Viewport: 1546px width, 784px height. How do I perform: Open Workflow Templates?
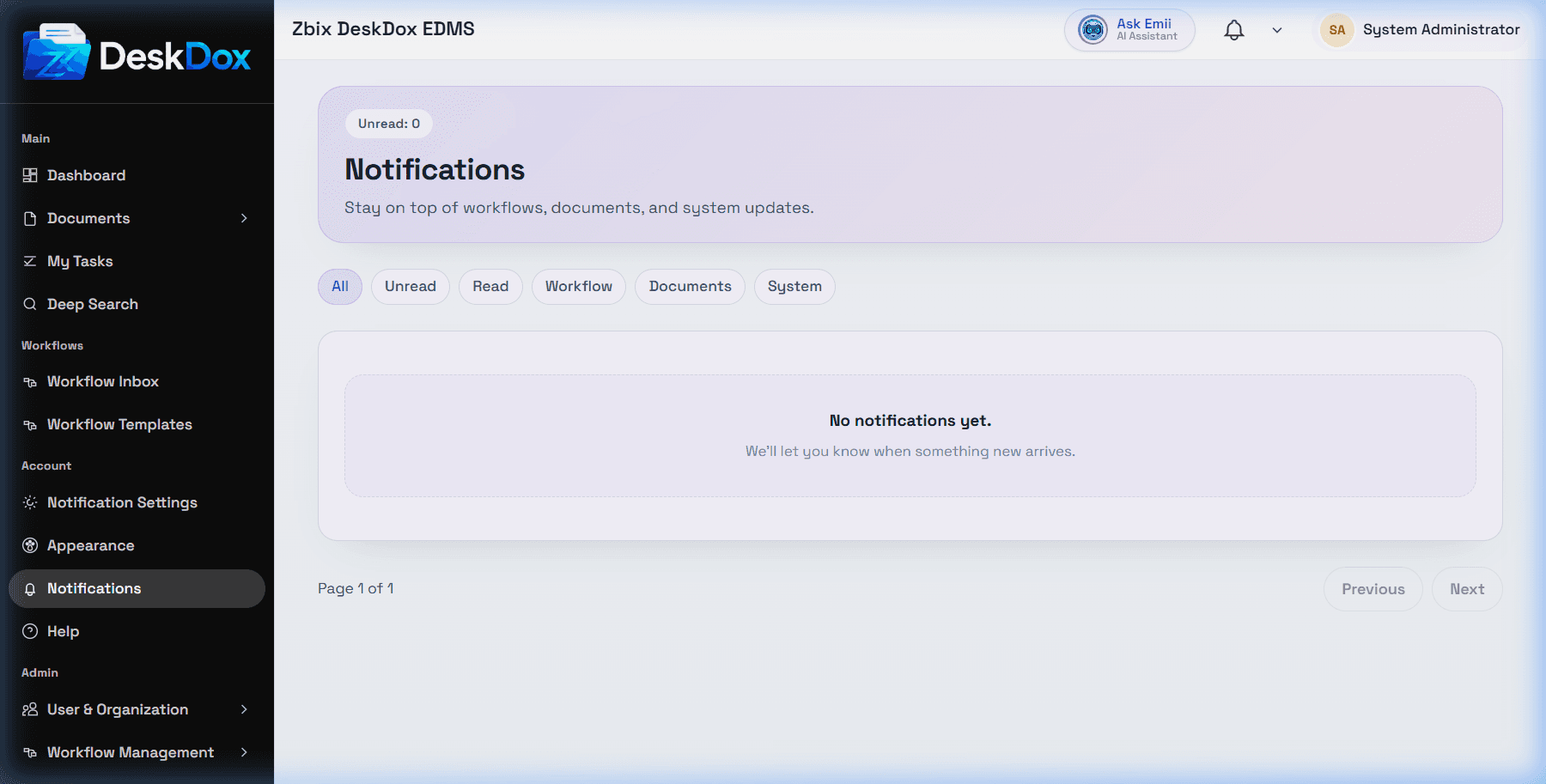[137, 424]
